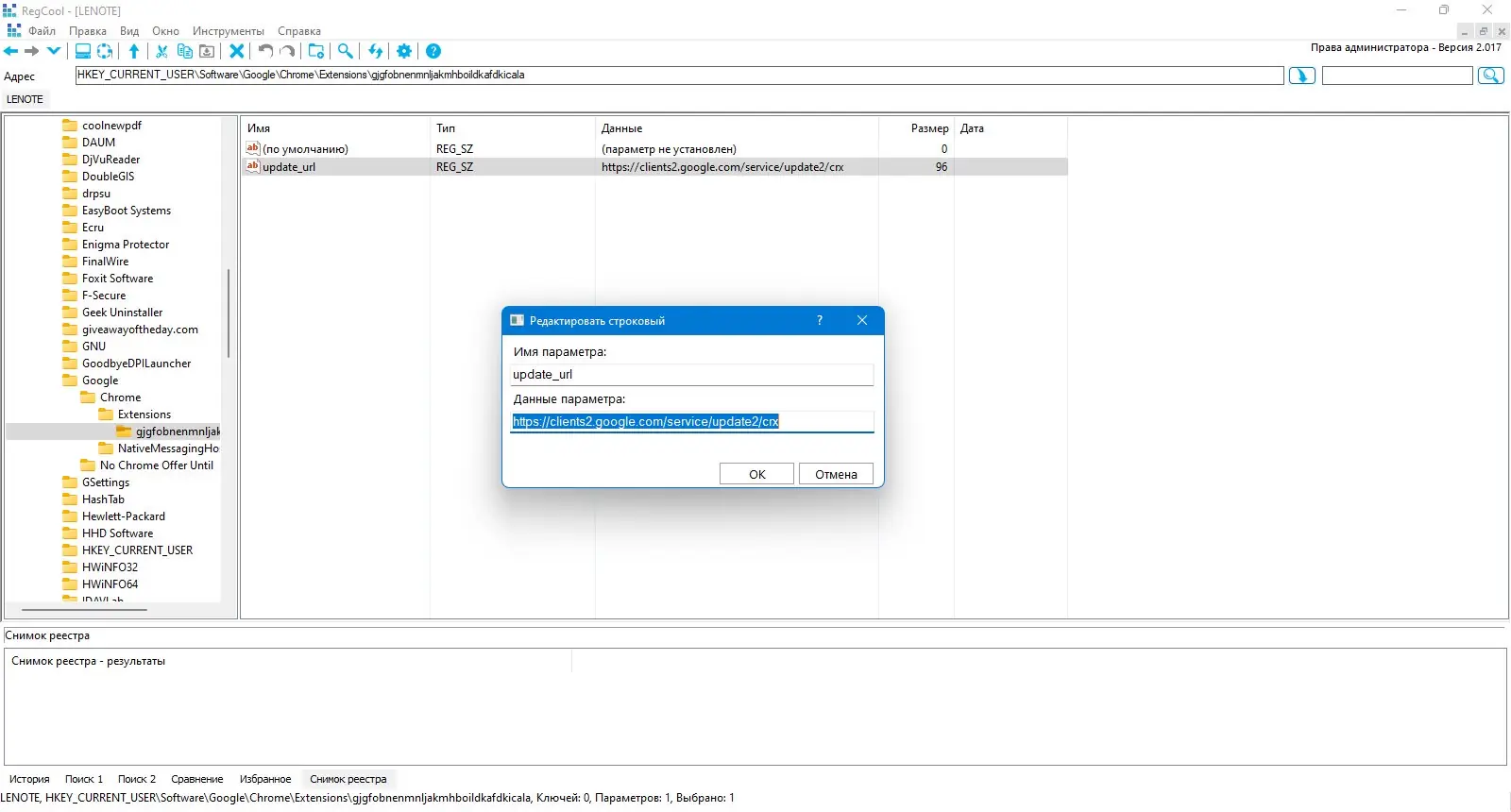Switch to the Избранное tab

coord(265,779)
